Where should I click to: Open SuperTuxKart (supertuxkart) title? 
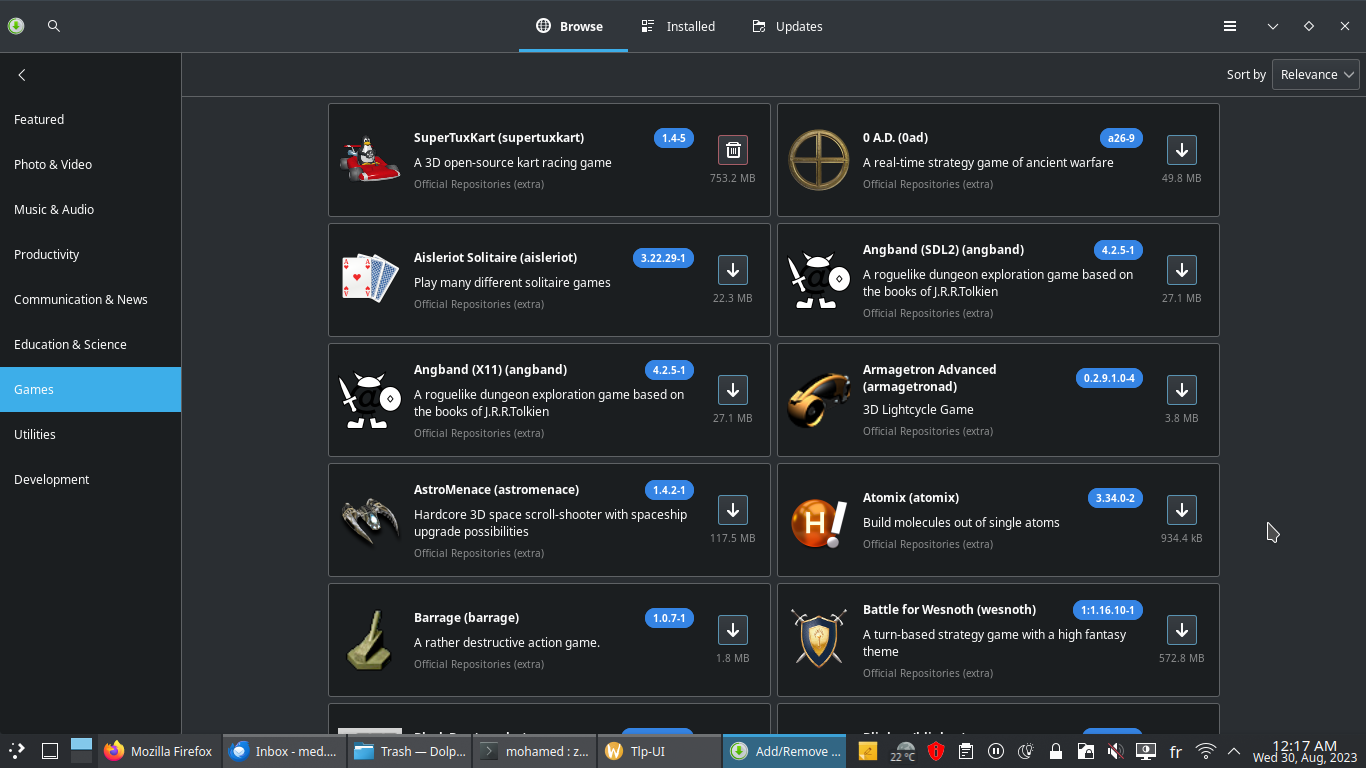pyautogui.click(x=499, y=137)
